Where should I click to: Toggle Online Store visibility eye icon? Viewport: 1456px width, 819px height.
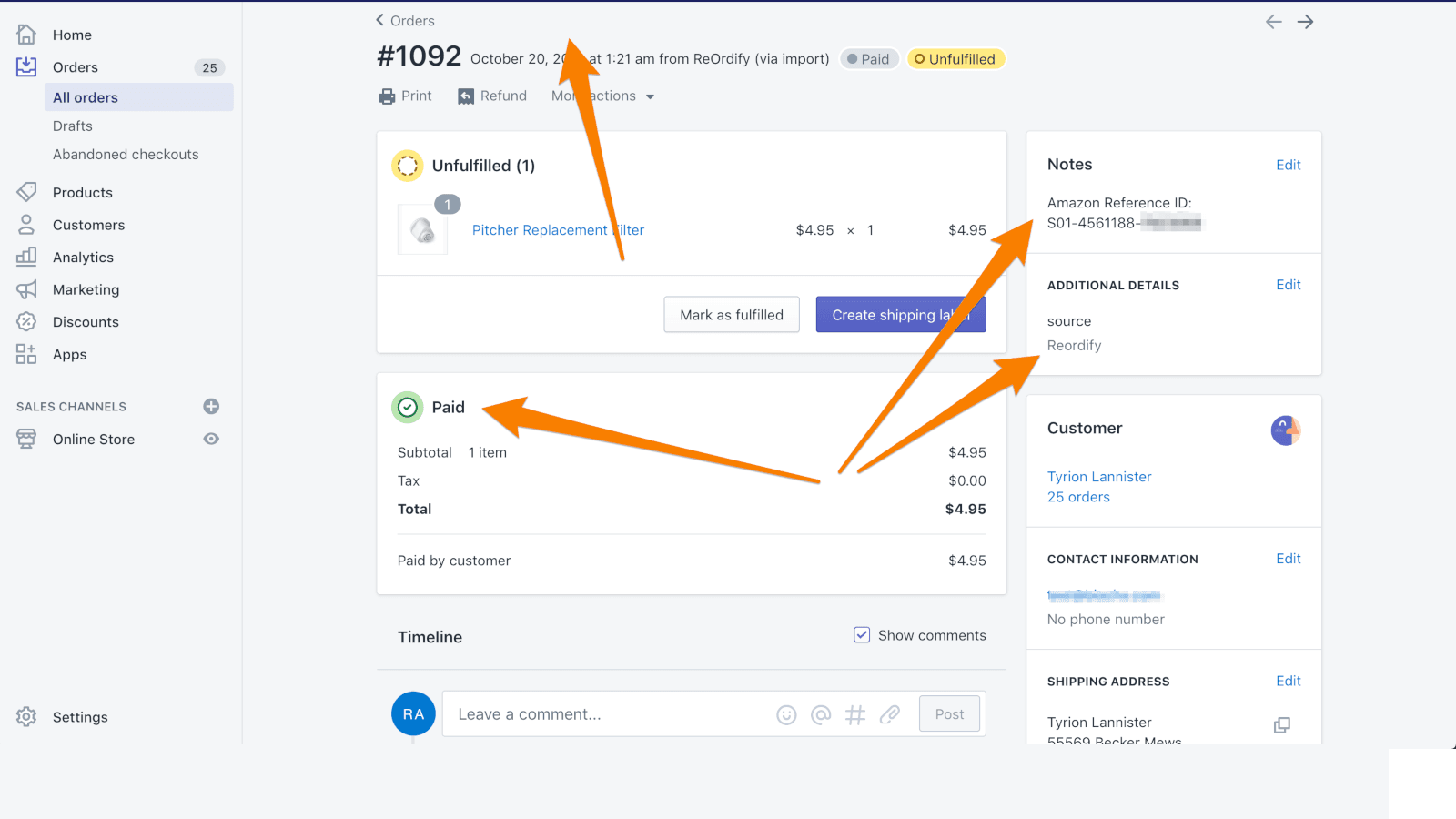tap(211, 439)
